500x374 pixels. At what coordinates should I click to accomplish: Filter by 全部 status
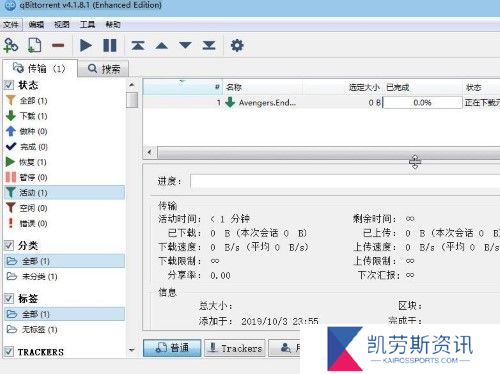[65, 101]
